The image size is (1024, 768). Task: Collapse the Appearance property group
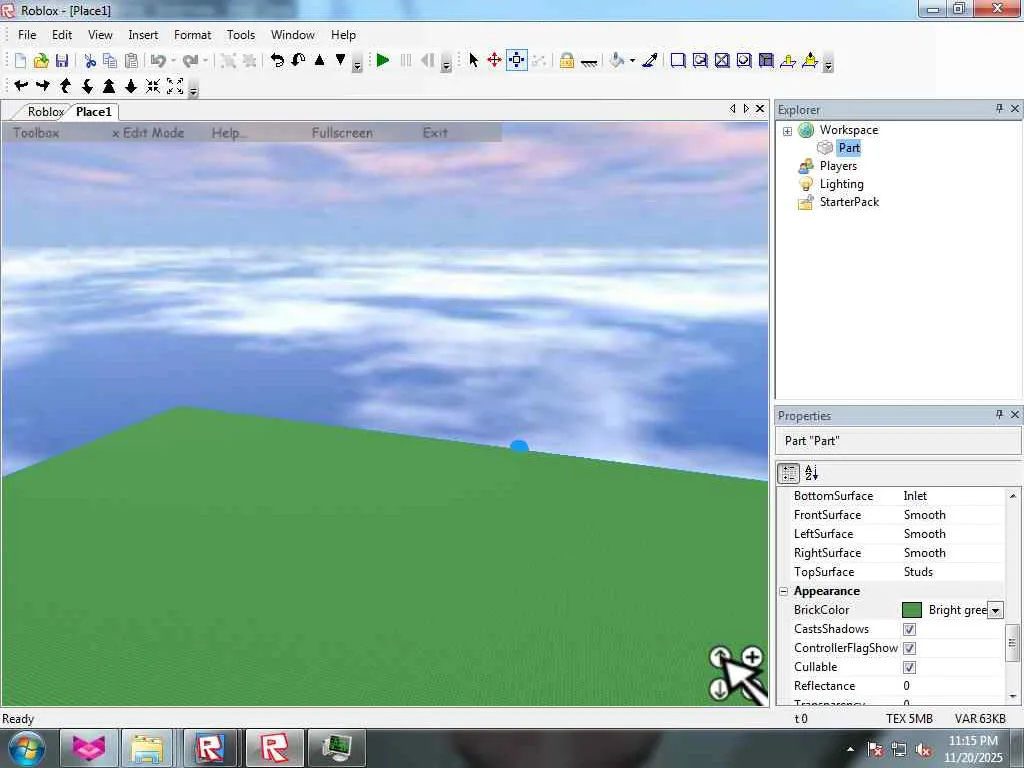click(784, 592)
